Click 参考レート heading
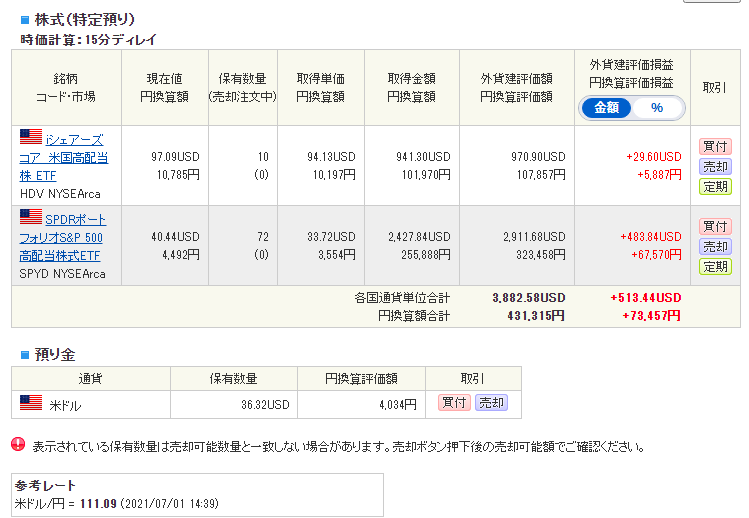This screenshot has height=518, width=749. click(45, 486)
